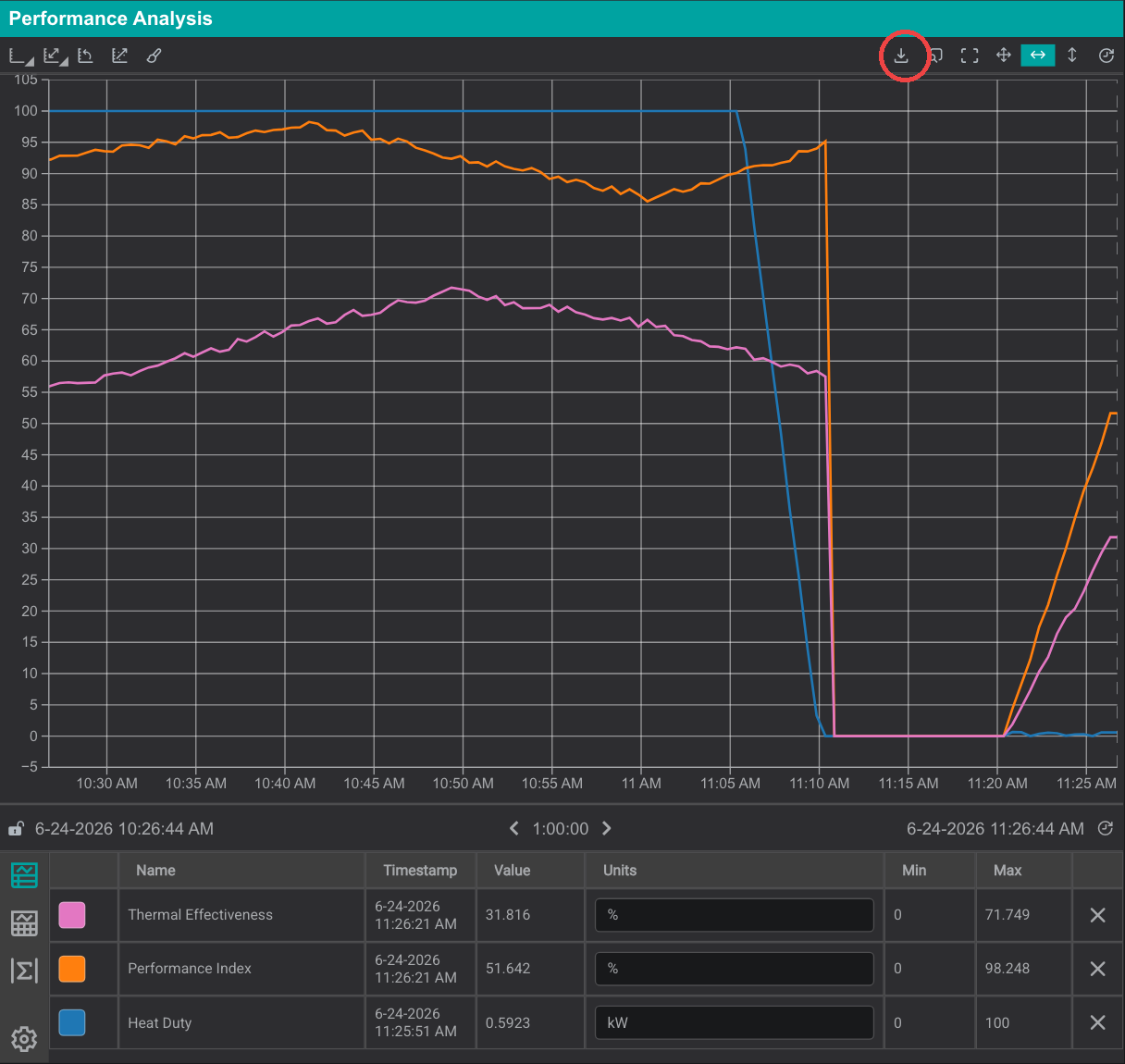This screenshot has width=1125, height=1064.
Task: Click the value 0.5923
Action: click(x=508, y=1022)
